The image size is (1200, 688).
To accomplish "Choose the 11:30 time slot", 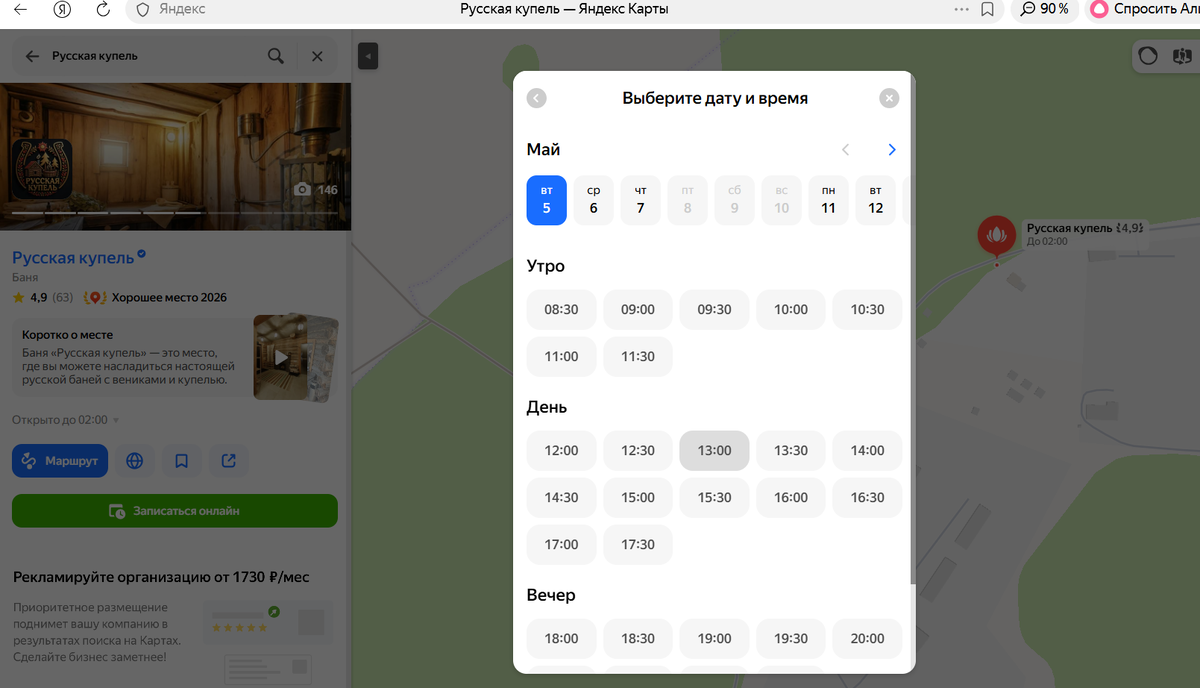I will 638,356.
